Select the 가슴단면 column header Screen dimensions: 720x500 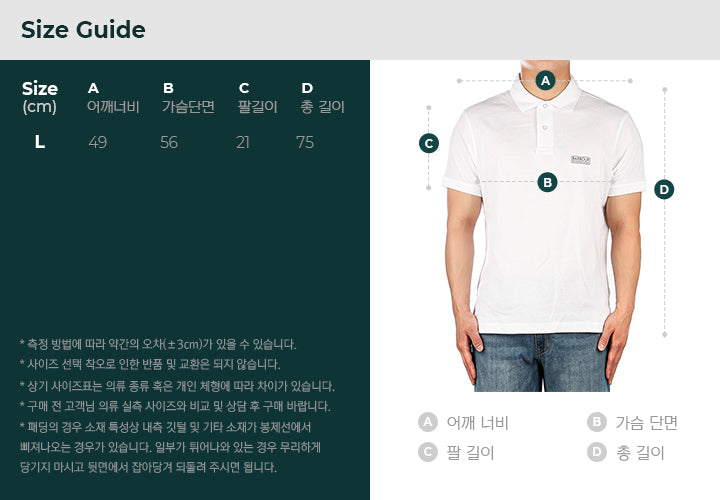[188, 107]
